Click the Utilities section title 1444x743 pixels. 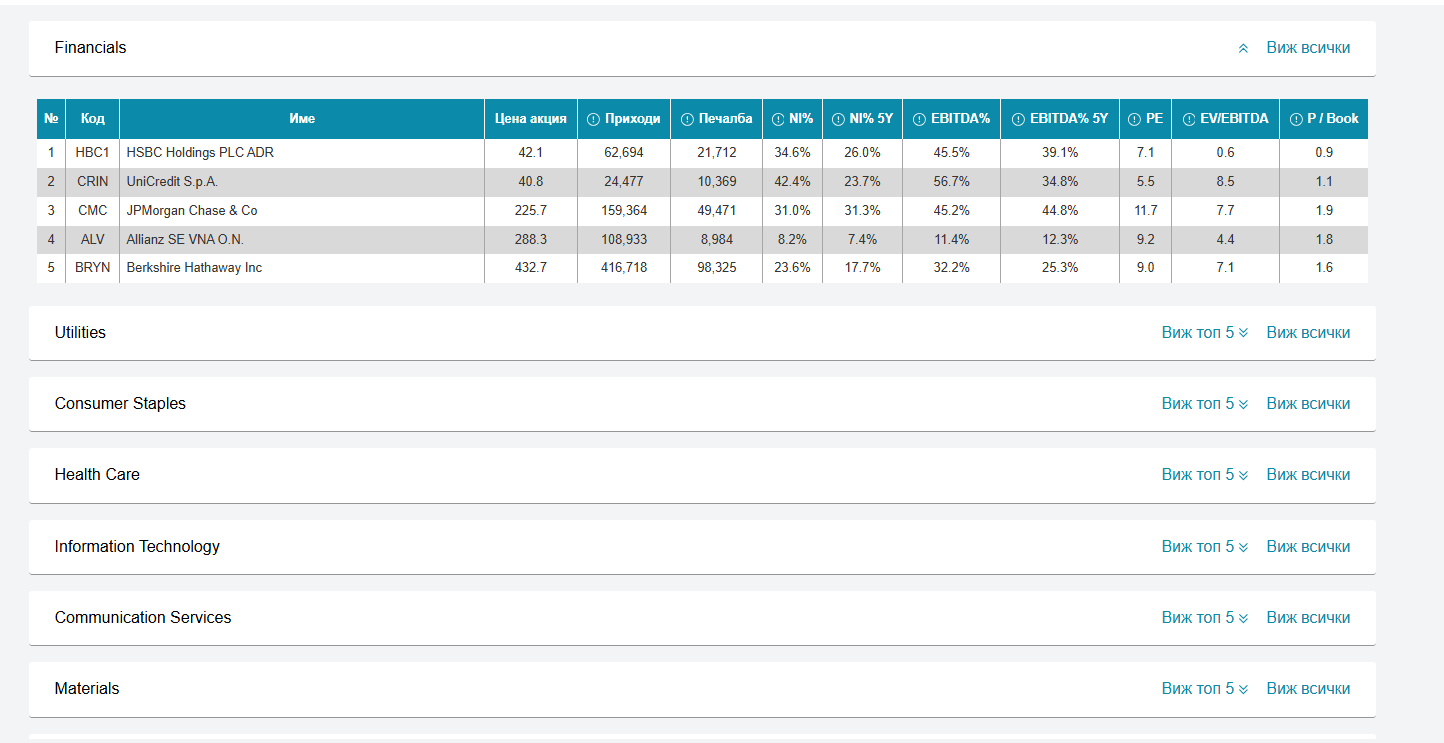point(80,333)
